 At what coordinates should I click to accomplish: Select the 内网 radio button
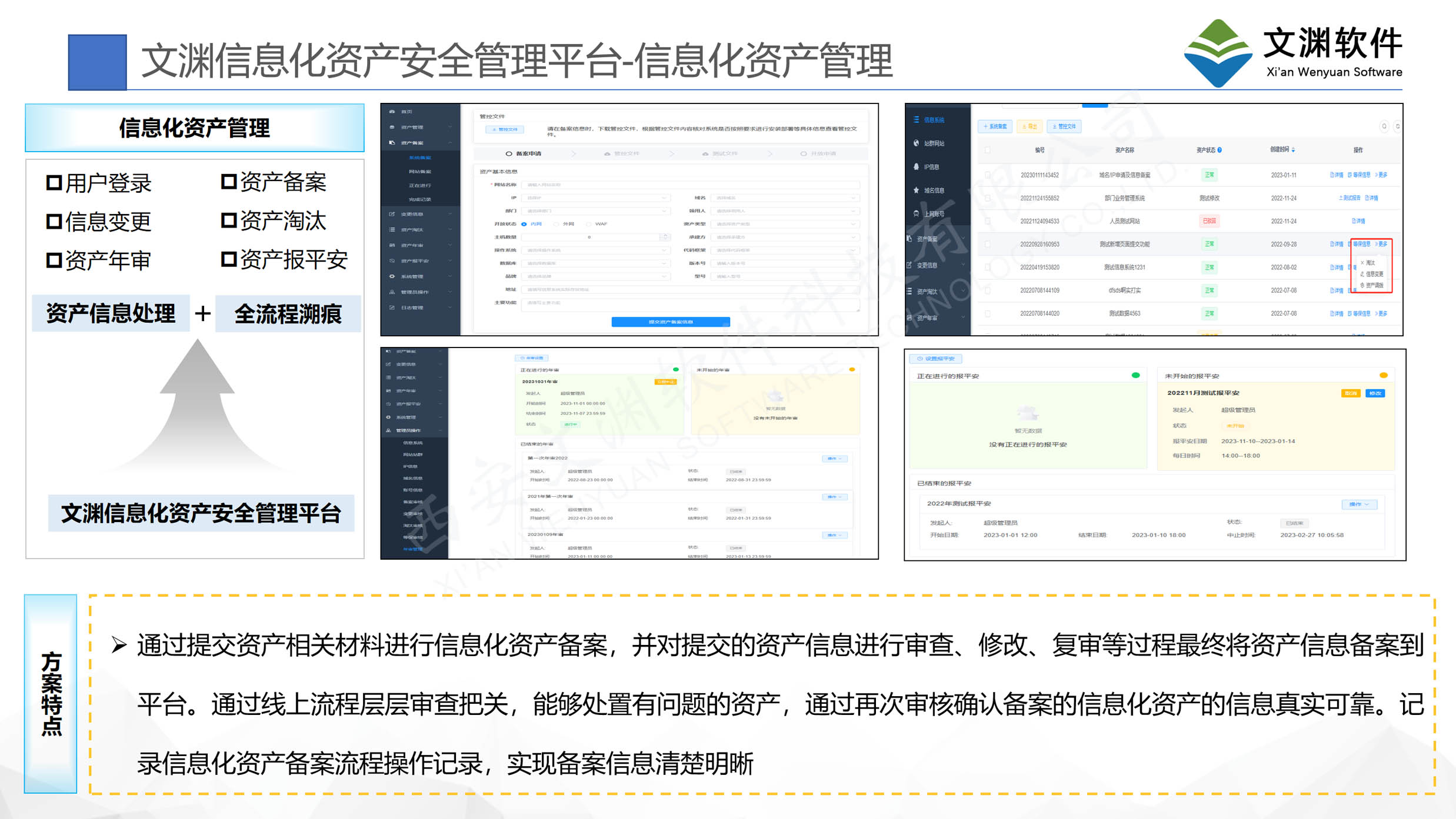(524, 224)
